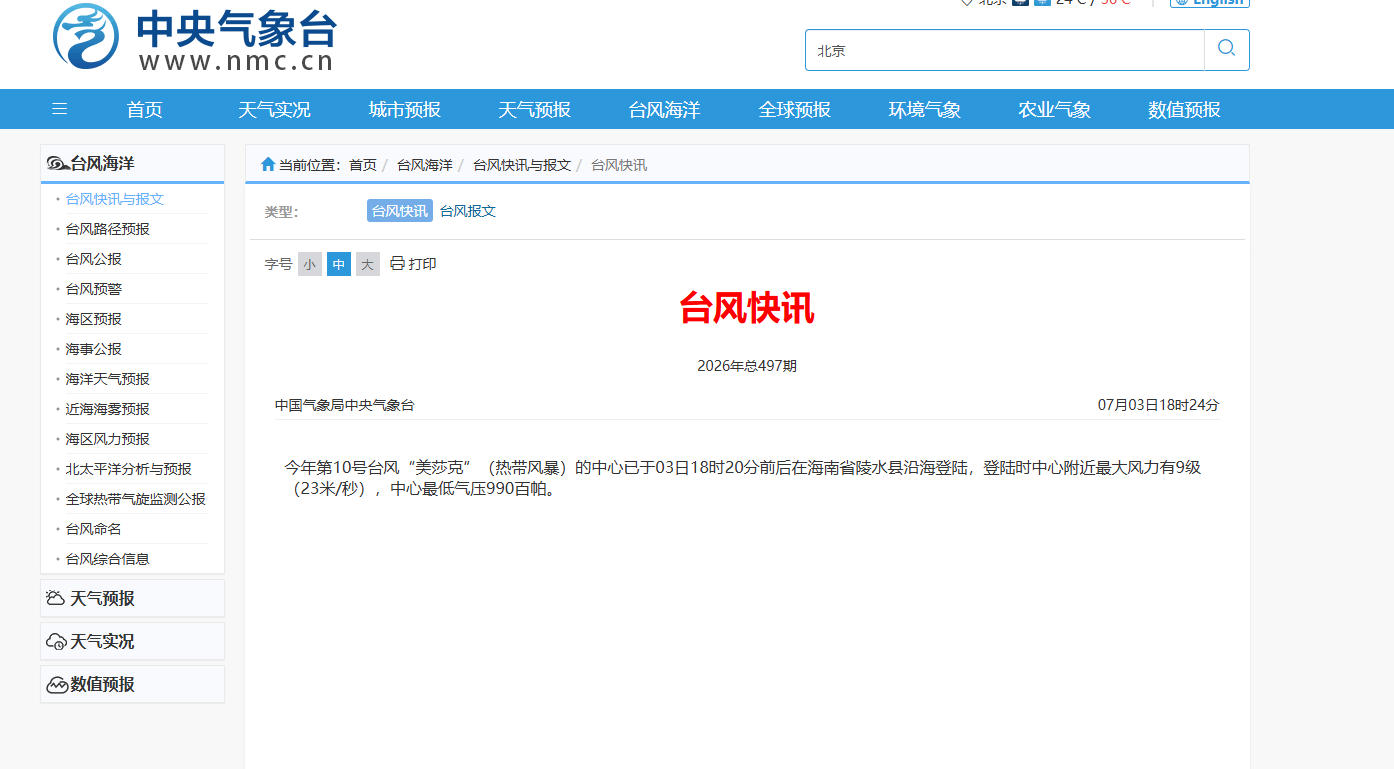This screenshot has height=769, width=1394.
Task: Open 台风命名 in the sidebar
Action: [94, 529]
